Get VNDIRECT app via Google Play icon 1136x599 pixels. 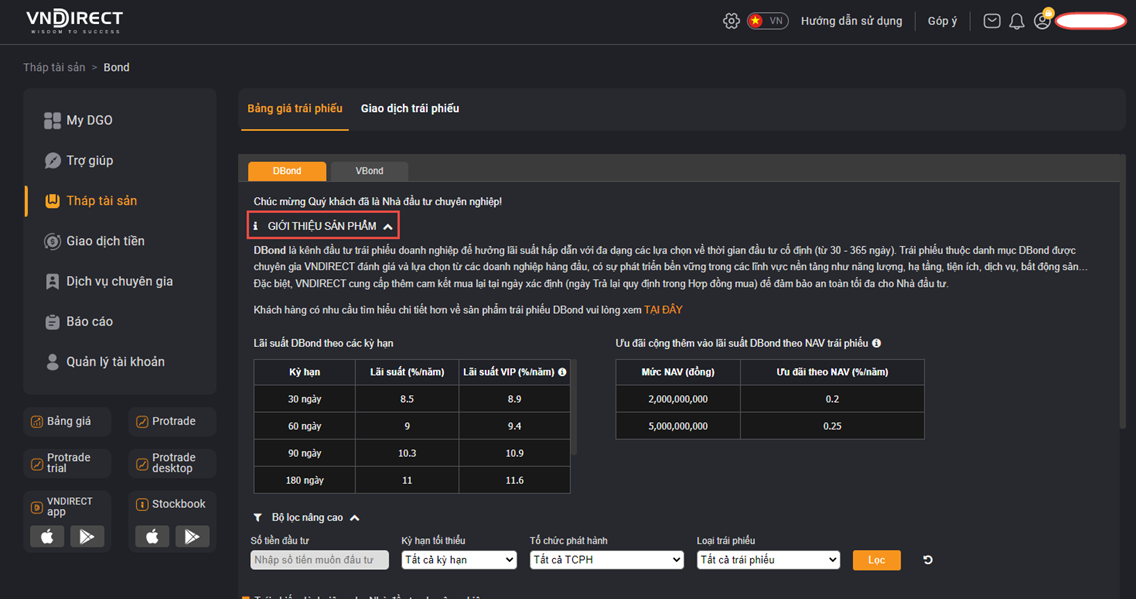point(87,537)
